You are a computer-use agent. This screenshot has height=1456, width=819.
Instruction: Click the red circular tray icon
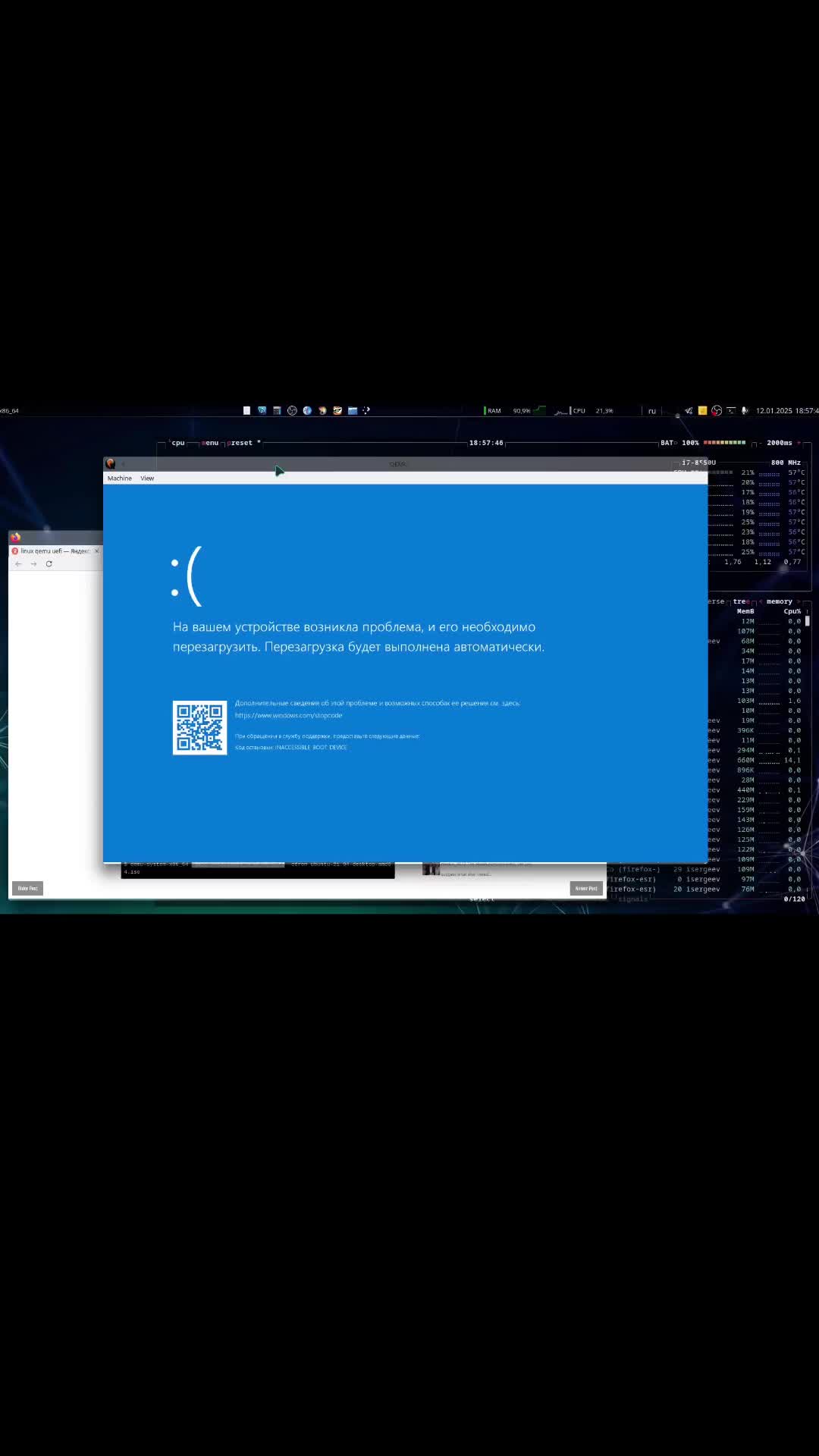tap(717, 410)
